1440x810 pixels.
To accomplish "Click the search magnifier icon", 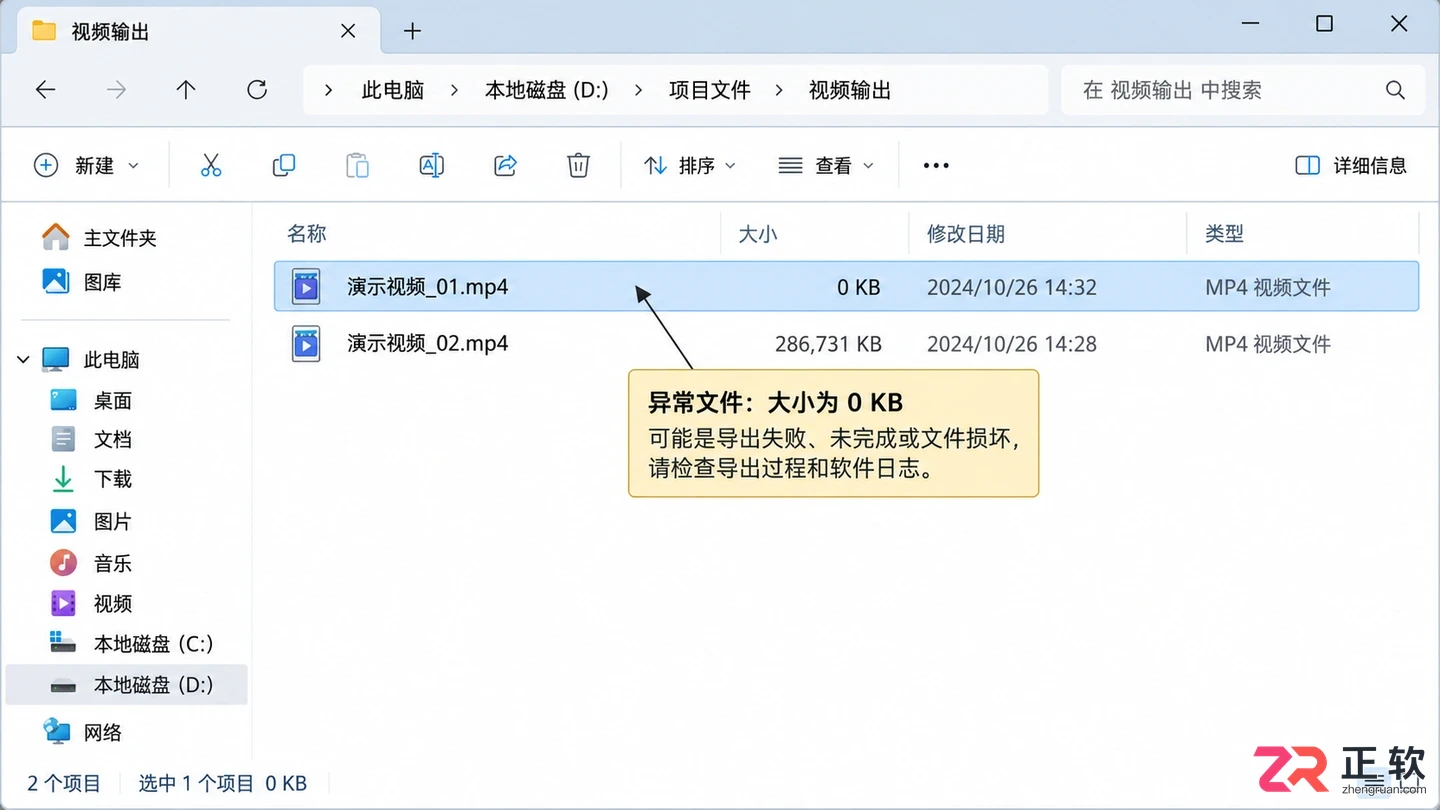I will [x=1396, y=90].
